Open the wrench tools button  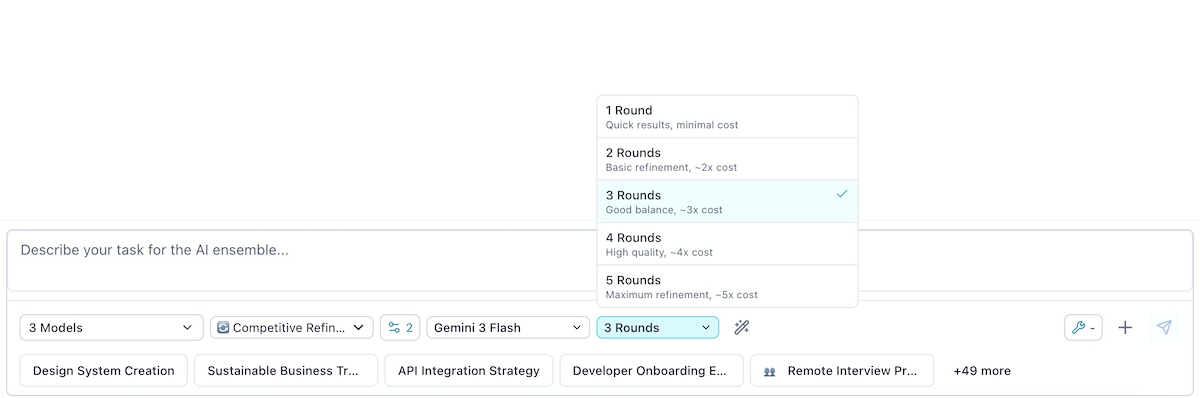[x=1084, y=327]
